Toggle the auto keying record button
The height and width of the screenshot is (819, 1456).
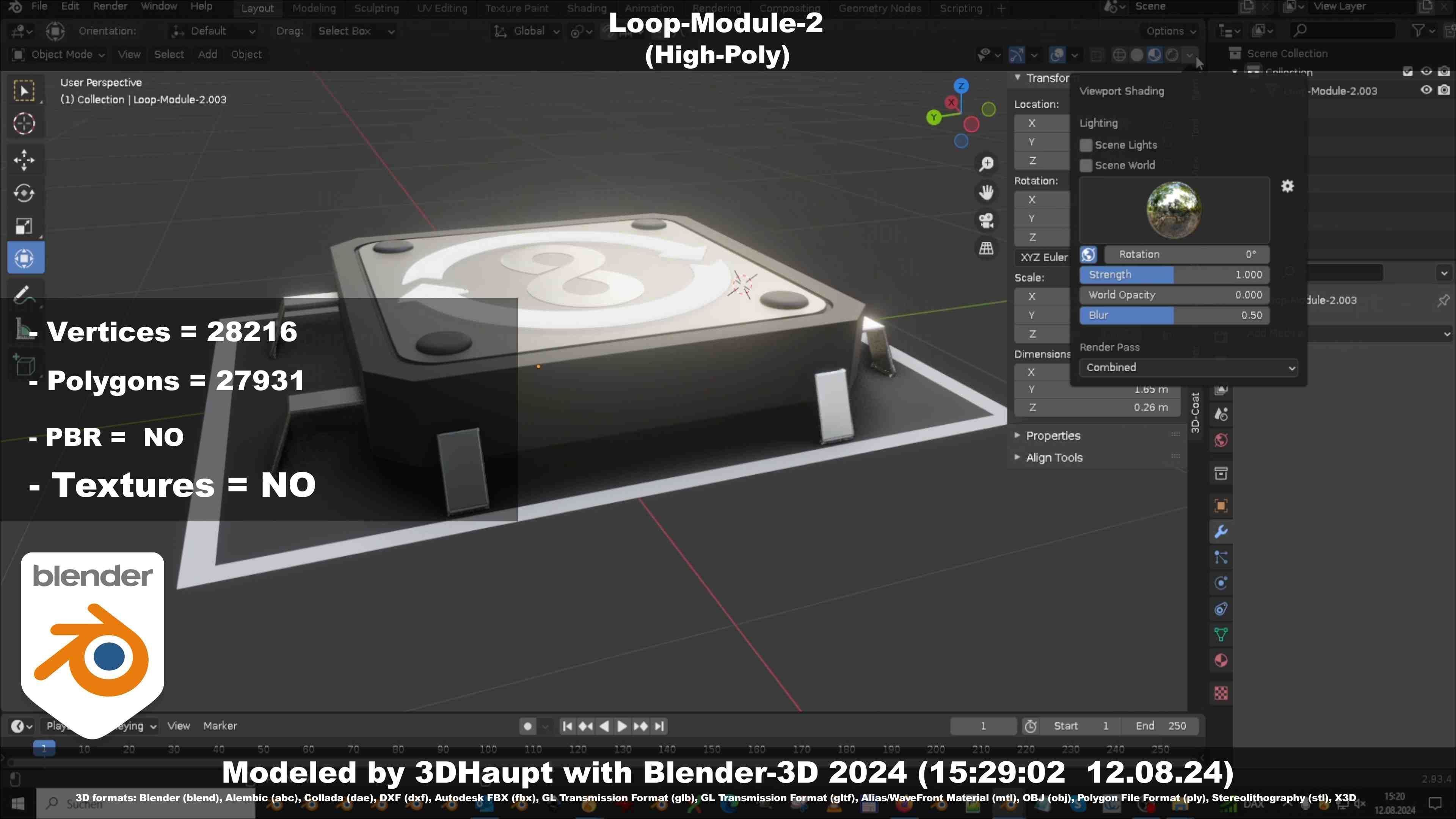(527, 726)
